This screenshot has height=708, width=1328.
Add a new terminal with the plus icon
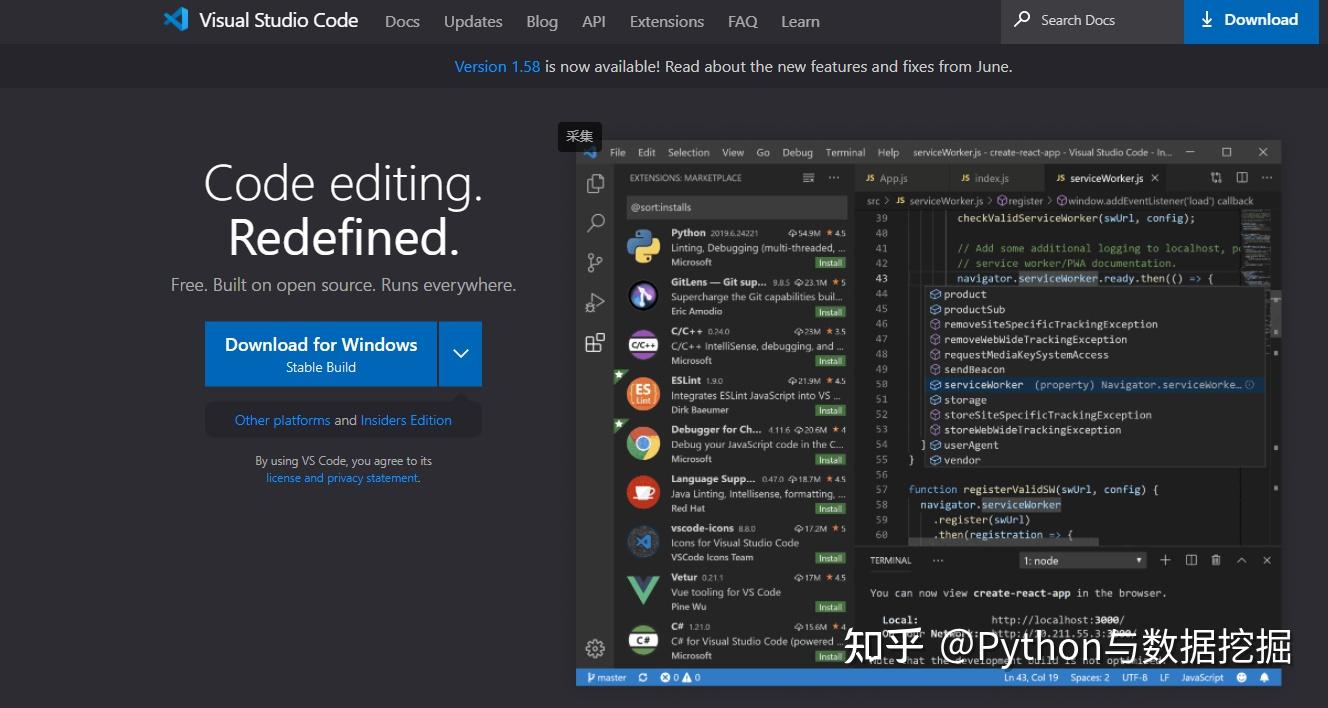tap(1165, 559)
